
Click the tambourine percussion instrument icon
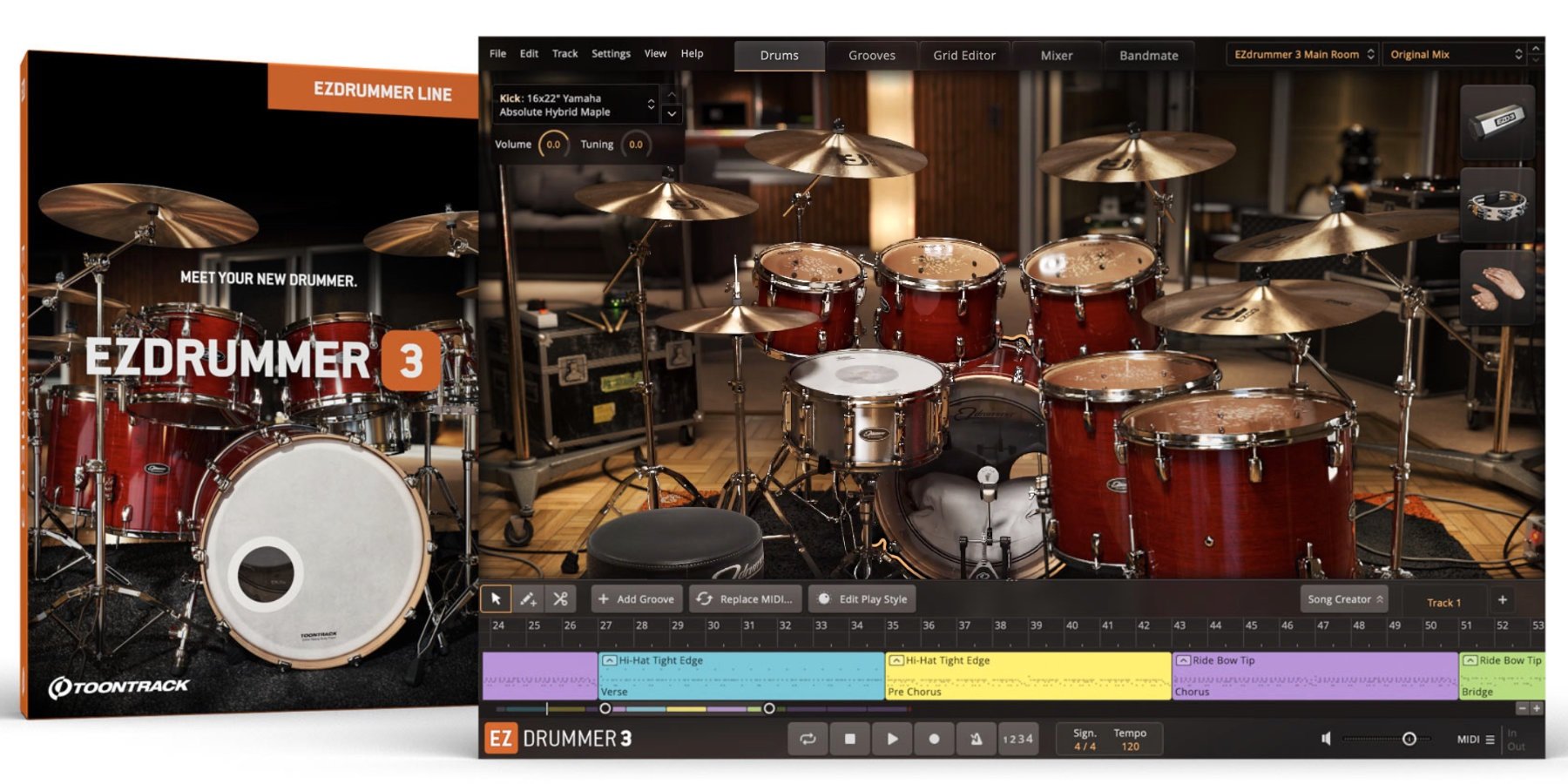tap(1497, 206)
